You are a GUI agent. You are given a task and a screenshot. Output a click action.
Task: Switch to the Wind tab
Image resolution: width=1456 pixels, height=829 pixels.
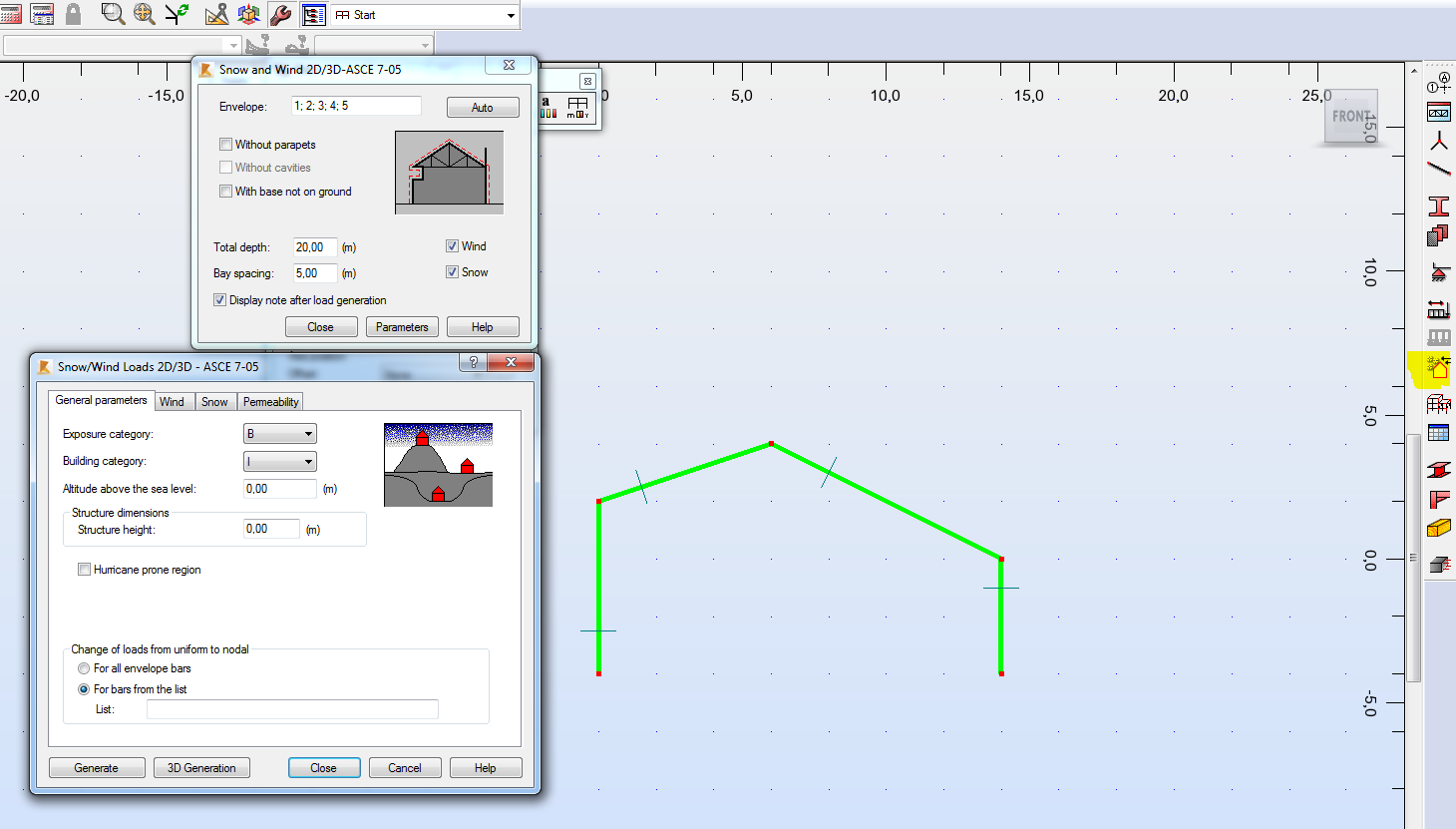coord(173,402)
